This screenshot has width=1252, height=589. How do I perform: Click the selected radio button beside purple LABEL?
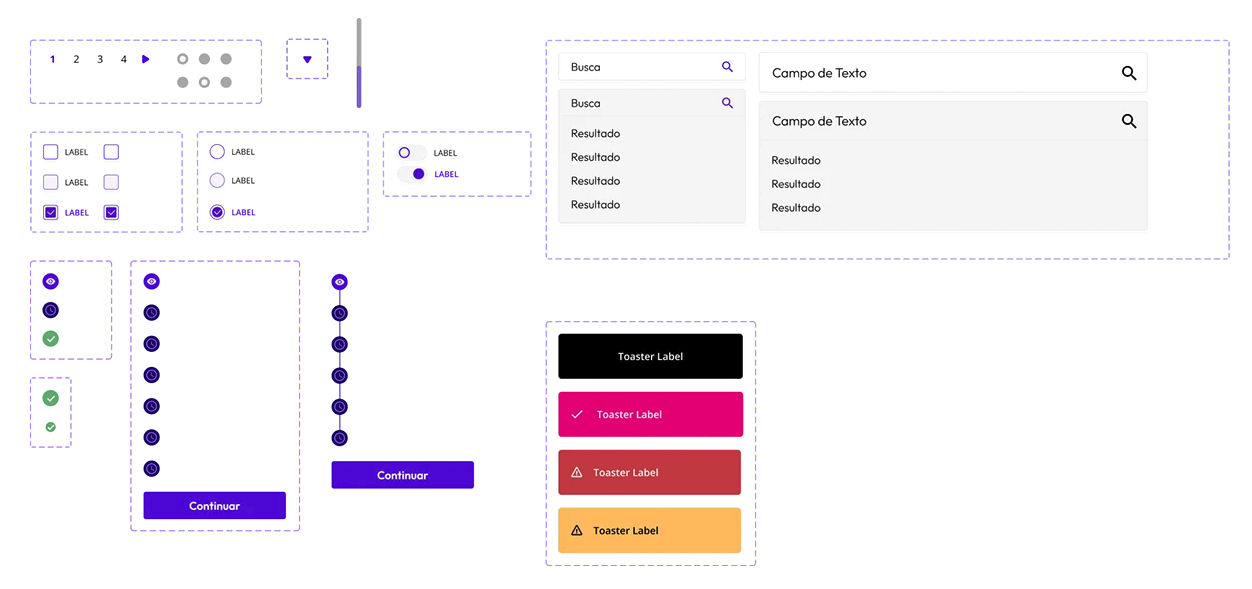[217, 212]
